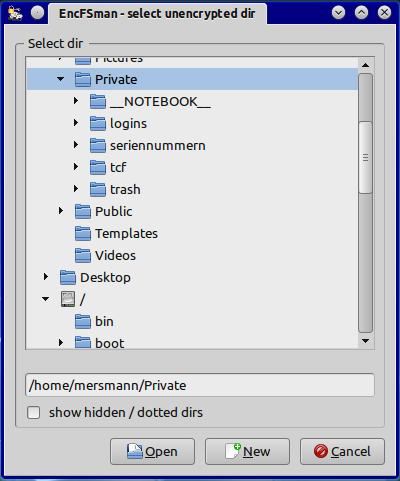Click the tcf folder icon
This screenshot has width=400, height=481.
pyautogui.click(x=98, y=167)
